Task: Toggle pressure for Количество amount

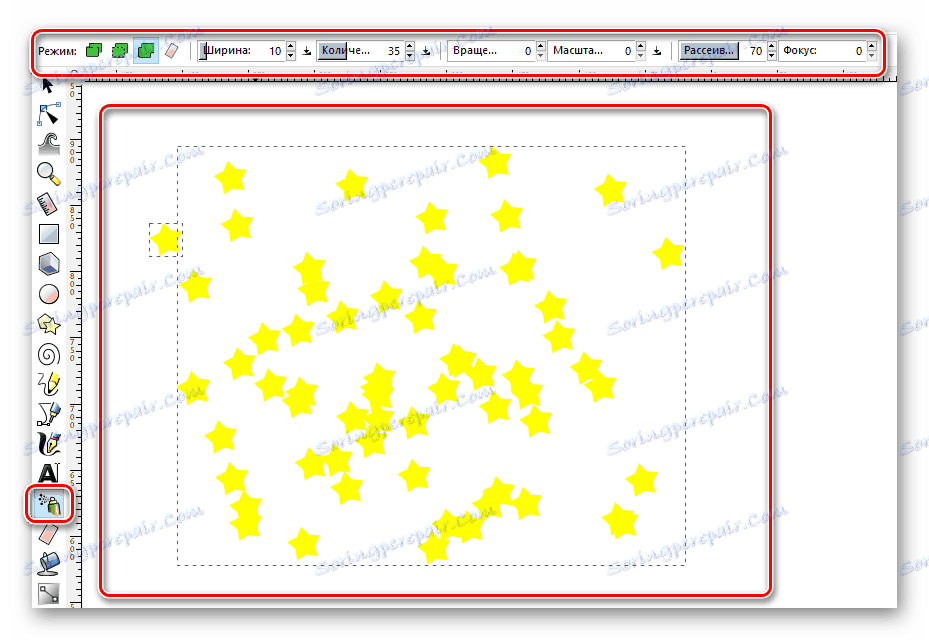Action: pos(426,51)
